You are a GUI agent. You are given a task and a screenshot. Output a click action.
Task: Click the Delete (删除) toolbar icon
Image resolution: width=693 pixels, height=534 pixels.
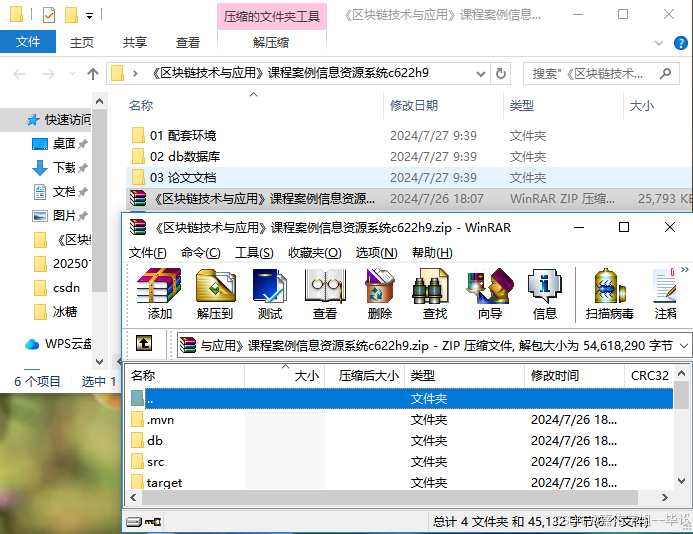380,294
